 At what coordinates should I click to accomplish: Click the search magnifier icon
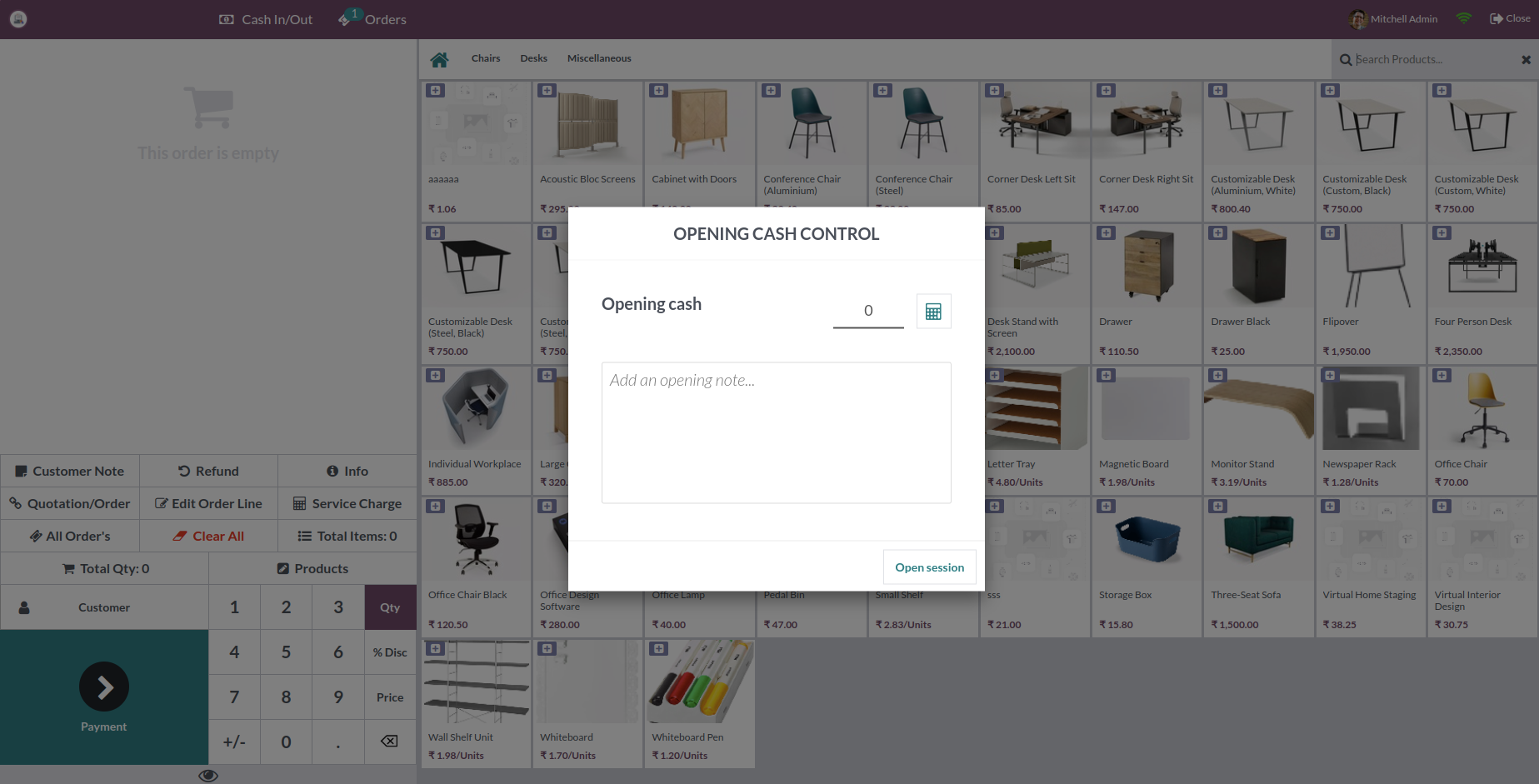tap(1345, 59)
